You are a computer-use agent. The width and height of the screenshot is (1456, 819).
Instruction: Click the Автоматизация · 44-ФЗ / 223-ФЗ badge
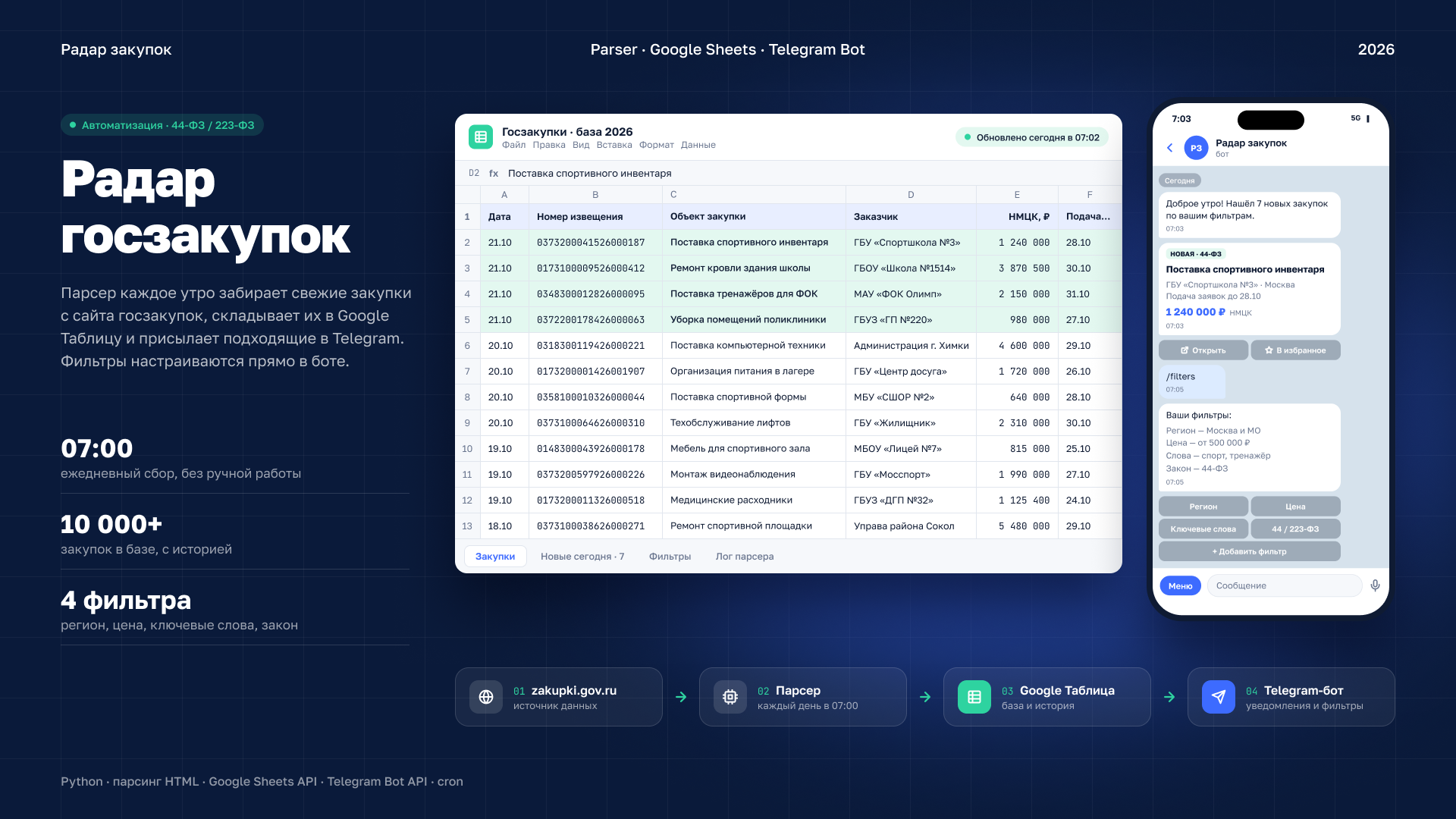click(x=162, y=125)
